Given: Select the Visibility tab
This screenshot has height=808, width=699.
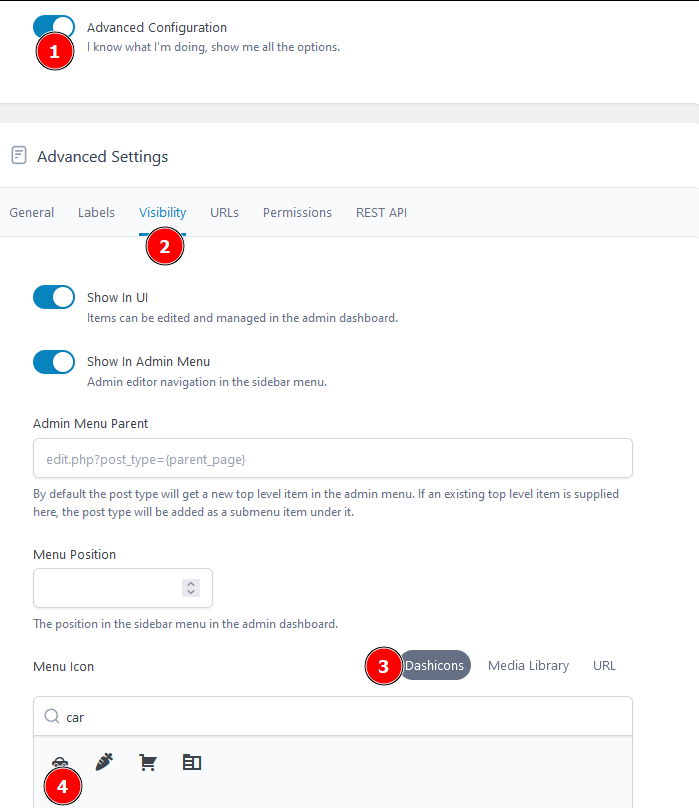Looking at the screenshot, I should 162,212.
